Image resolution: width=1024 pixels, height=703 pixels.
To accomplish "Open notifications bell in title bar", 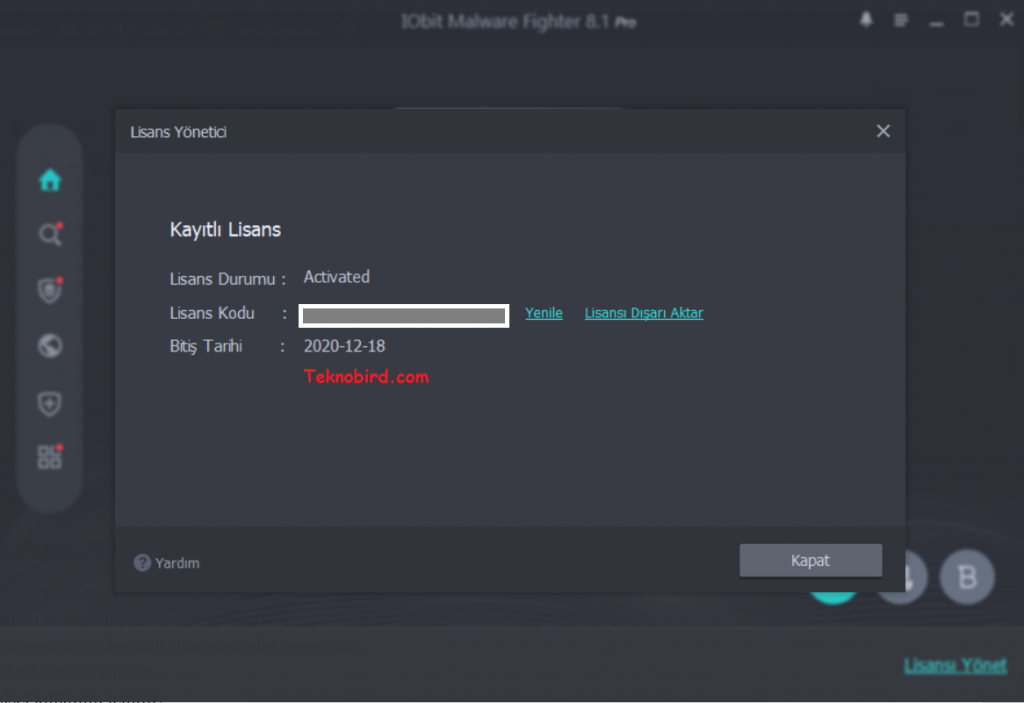I will coord(866,20).
